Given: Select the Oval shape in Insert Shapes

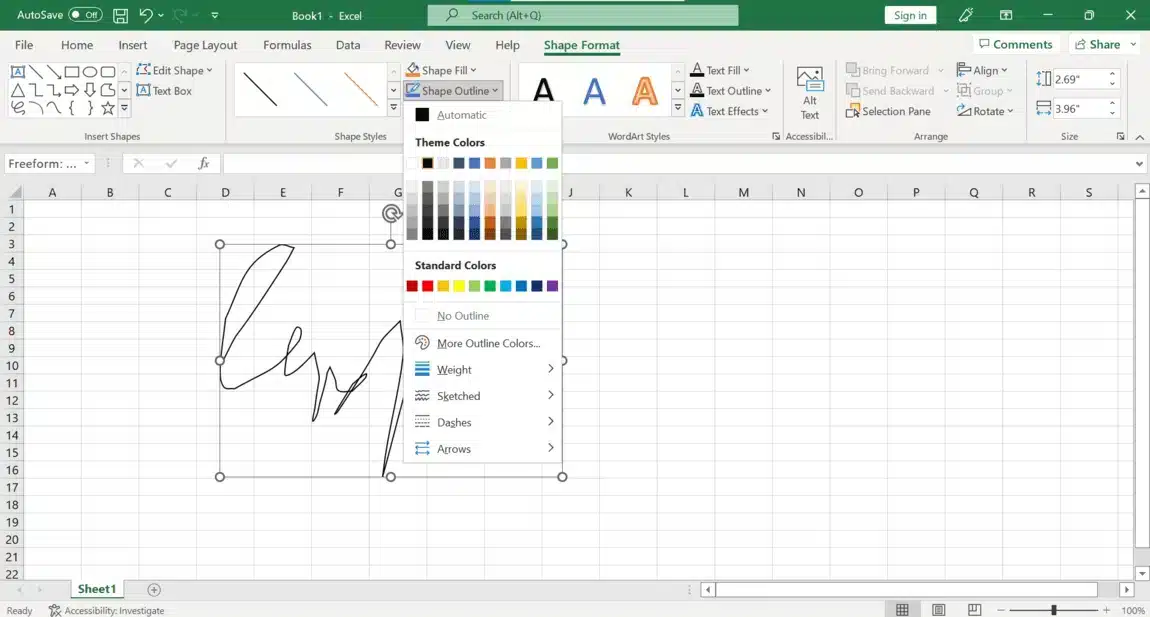Looking at the screenshot, I should [x=88, y=71].
